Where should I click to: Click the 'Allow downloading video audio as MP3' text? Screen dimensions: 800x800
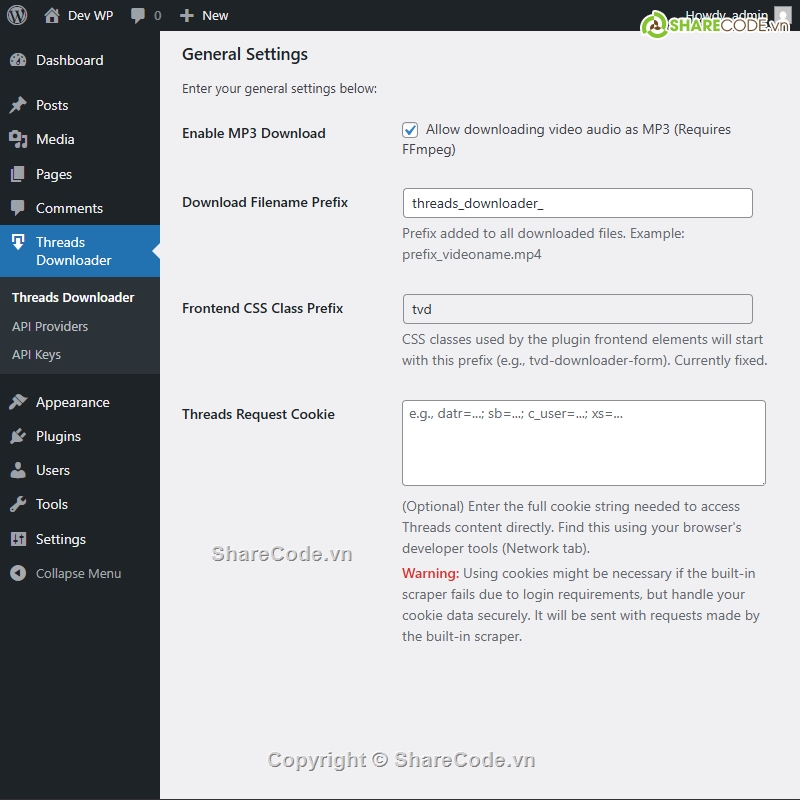[x=547, y=130]
